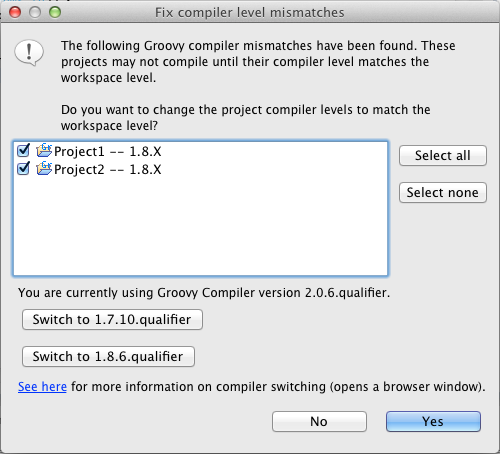The height and width of the screenshot is (454, 500).
Task: Click the gray minimize window button
Action: [35, 12]
